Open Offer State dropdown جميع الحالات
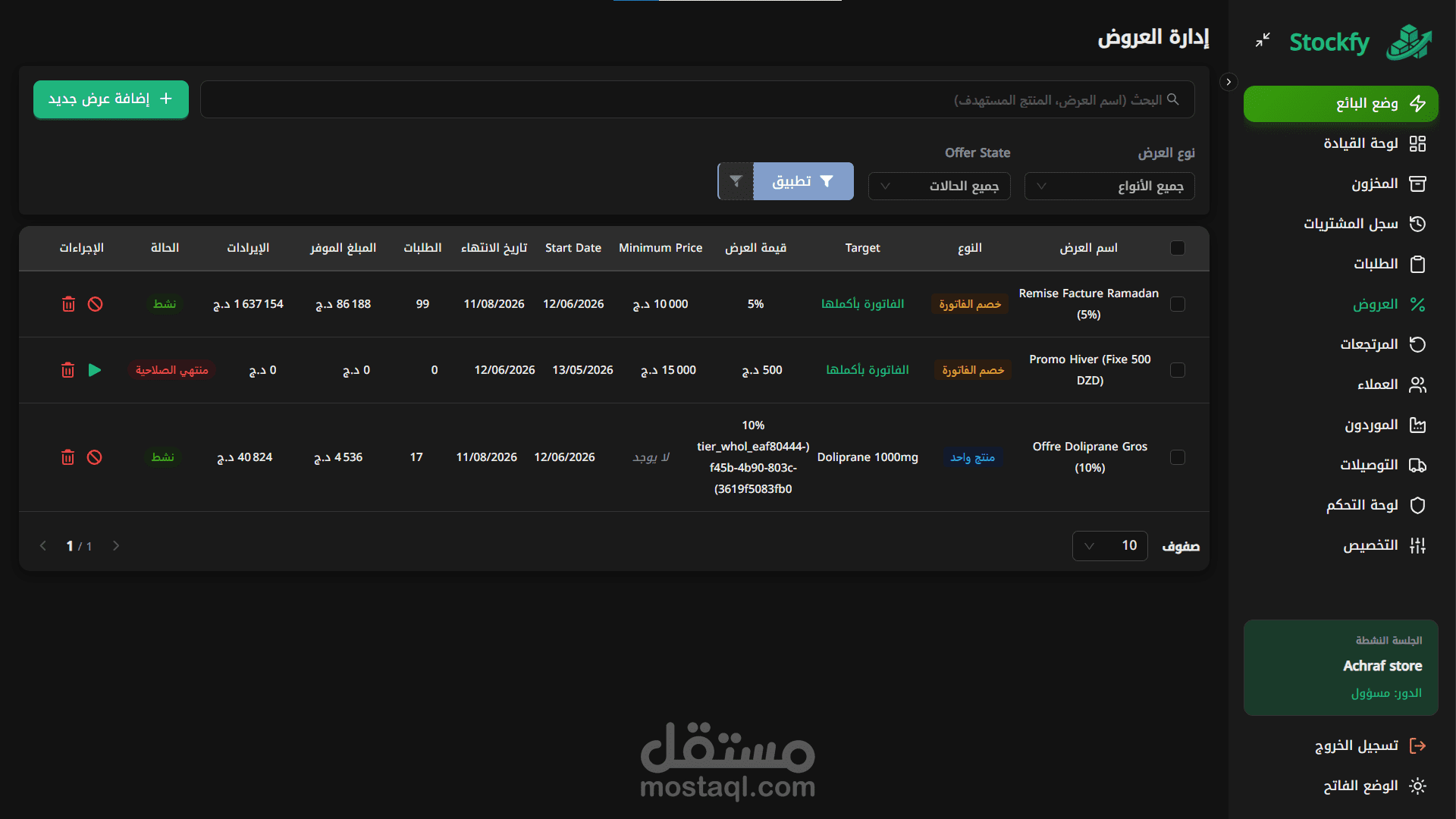Screen dimensions: 1456x819 point(939,186)
